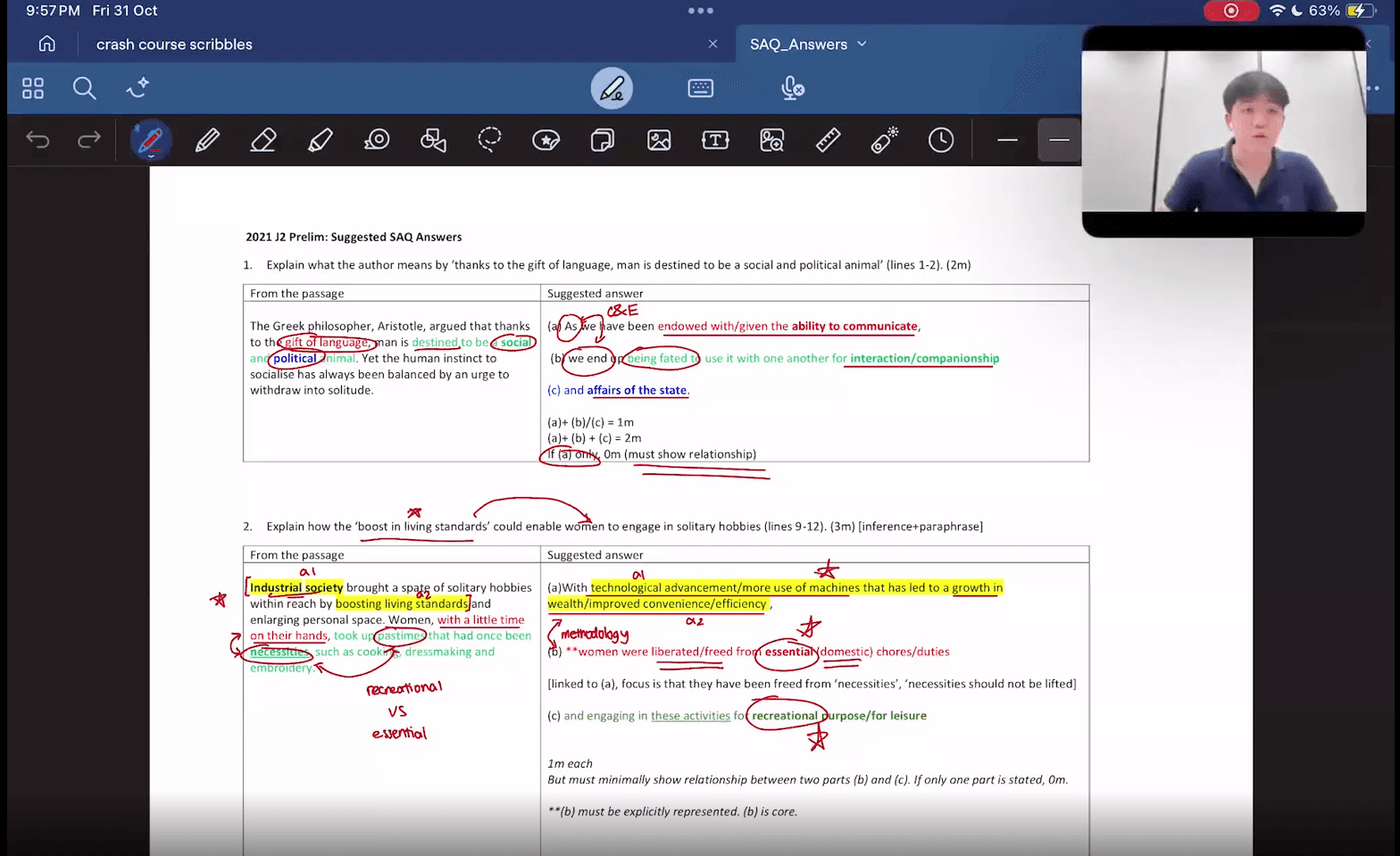The image size is (1400, 856).
Task: Select the Highlighter tool
Action: (321, 140)
